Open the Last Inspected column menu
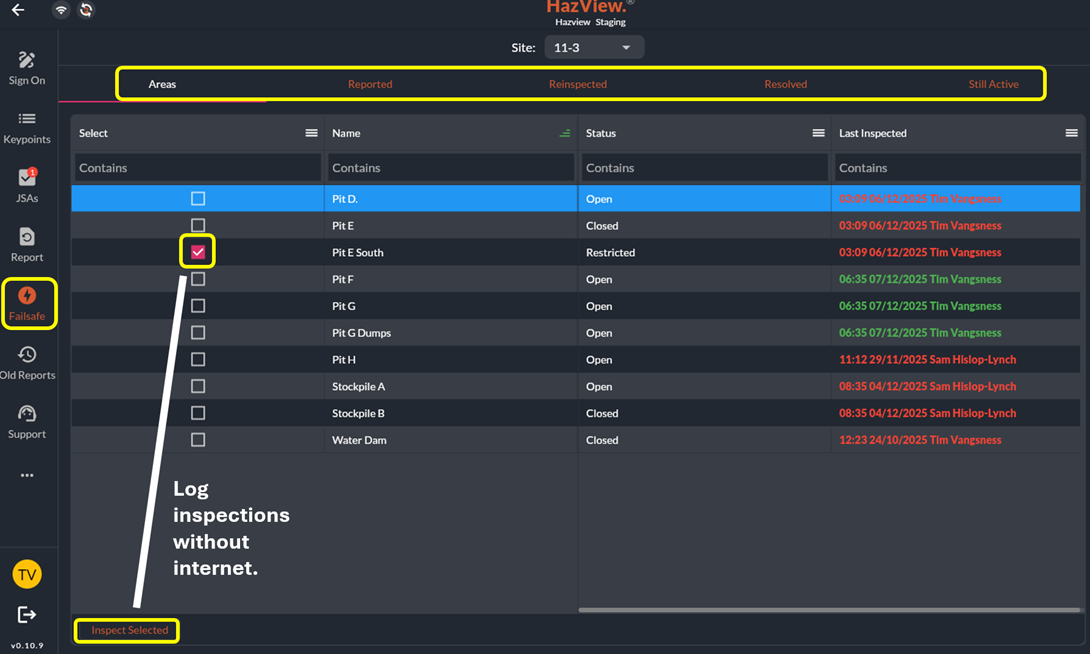1090x654 pixels. click(x=1071, y=133)
